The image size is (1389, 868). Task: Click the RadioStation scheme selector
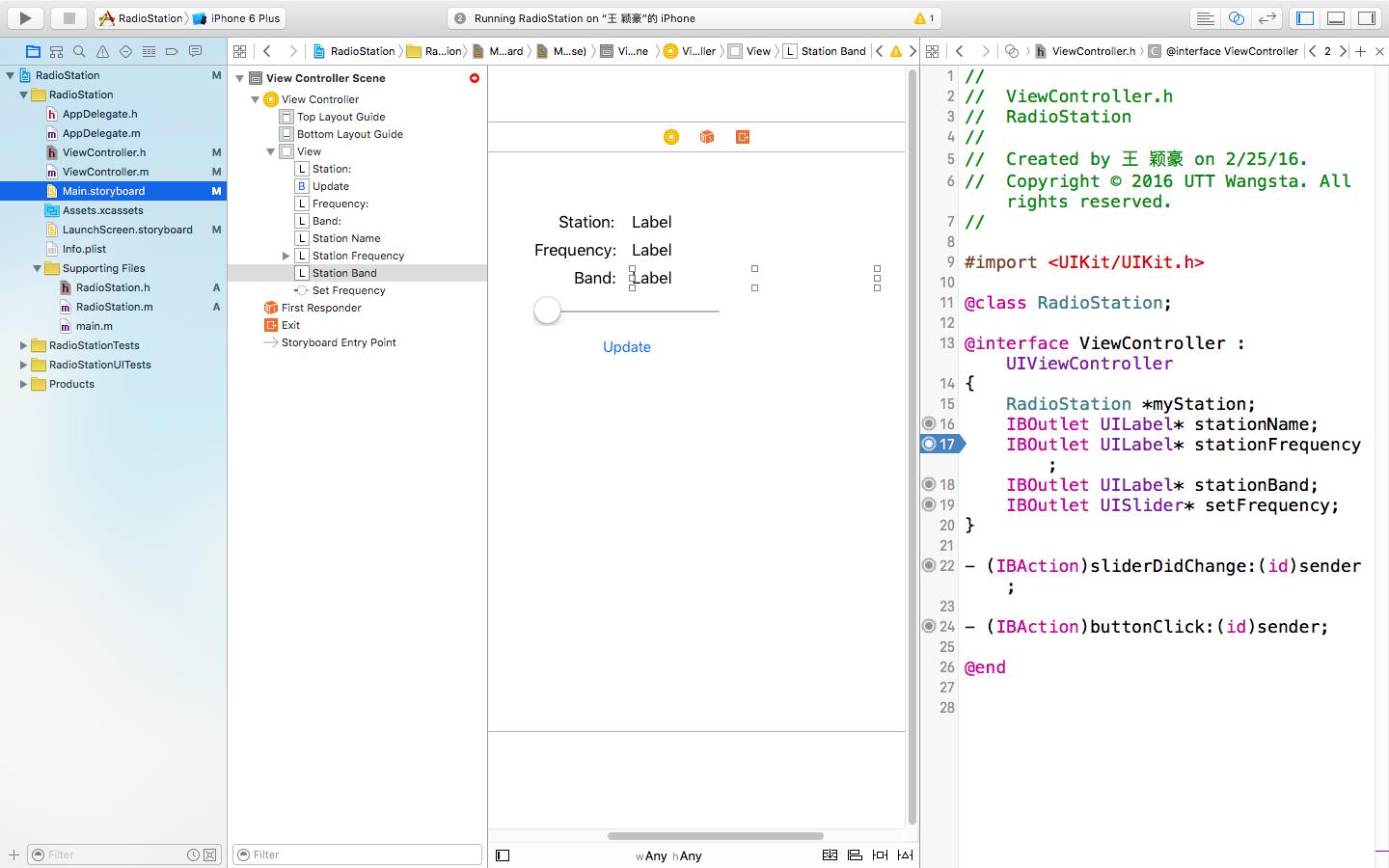[x=140, y=18]
